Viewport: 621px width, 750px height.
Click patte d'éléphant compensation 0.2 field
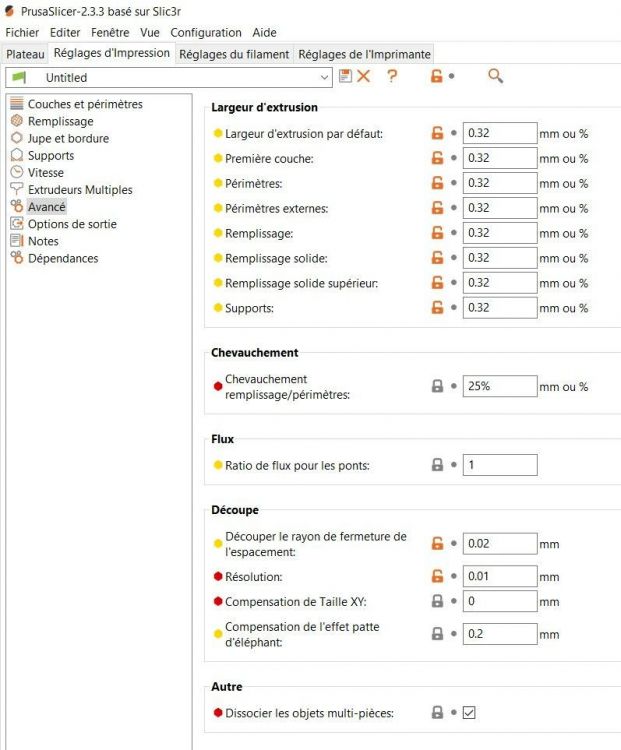click(500, 634)
